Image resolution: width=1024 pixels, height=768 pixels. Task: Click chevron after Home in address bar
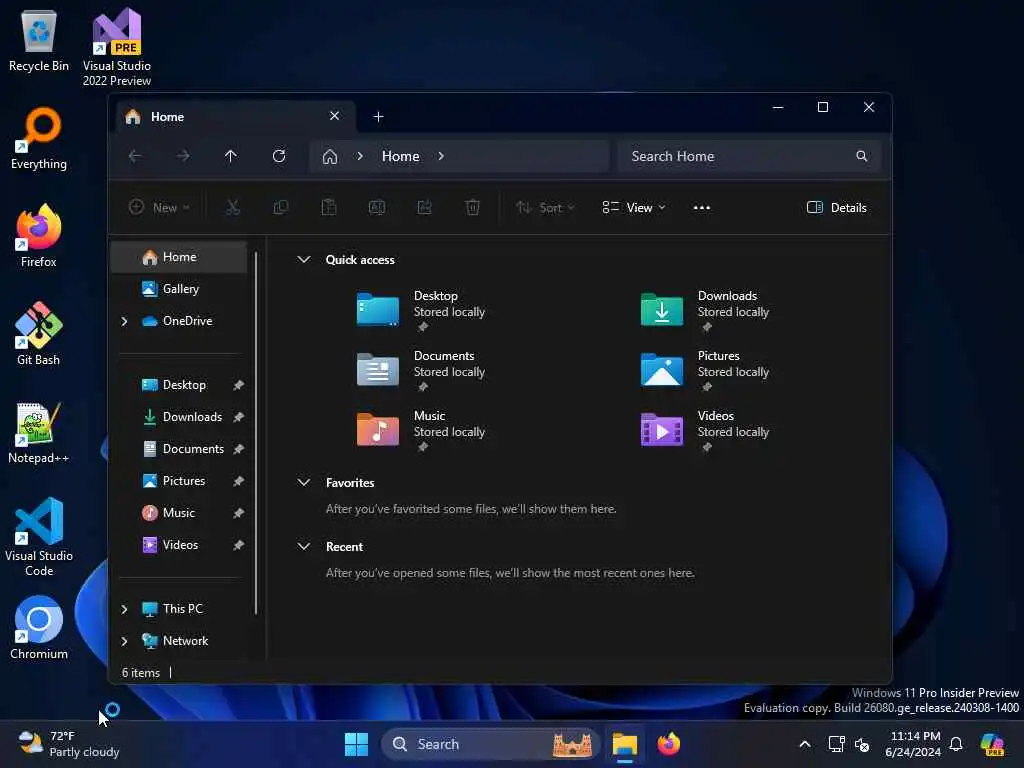[x=441, y=156]
